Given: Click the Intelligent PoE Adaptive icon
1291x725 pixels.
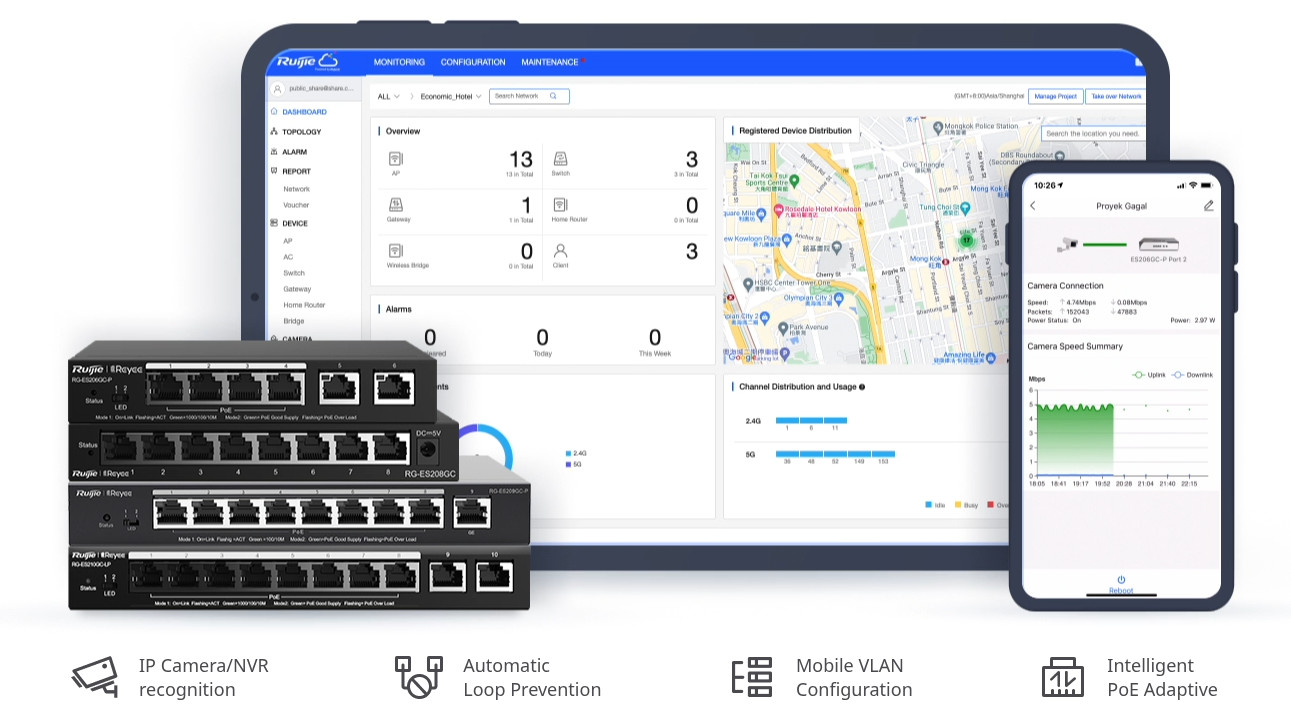Looking at the screenshot, I should click(x=1062, y=677).
